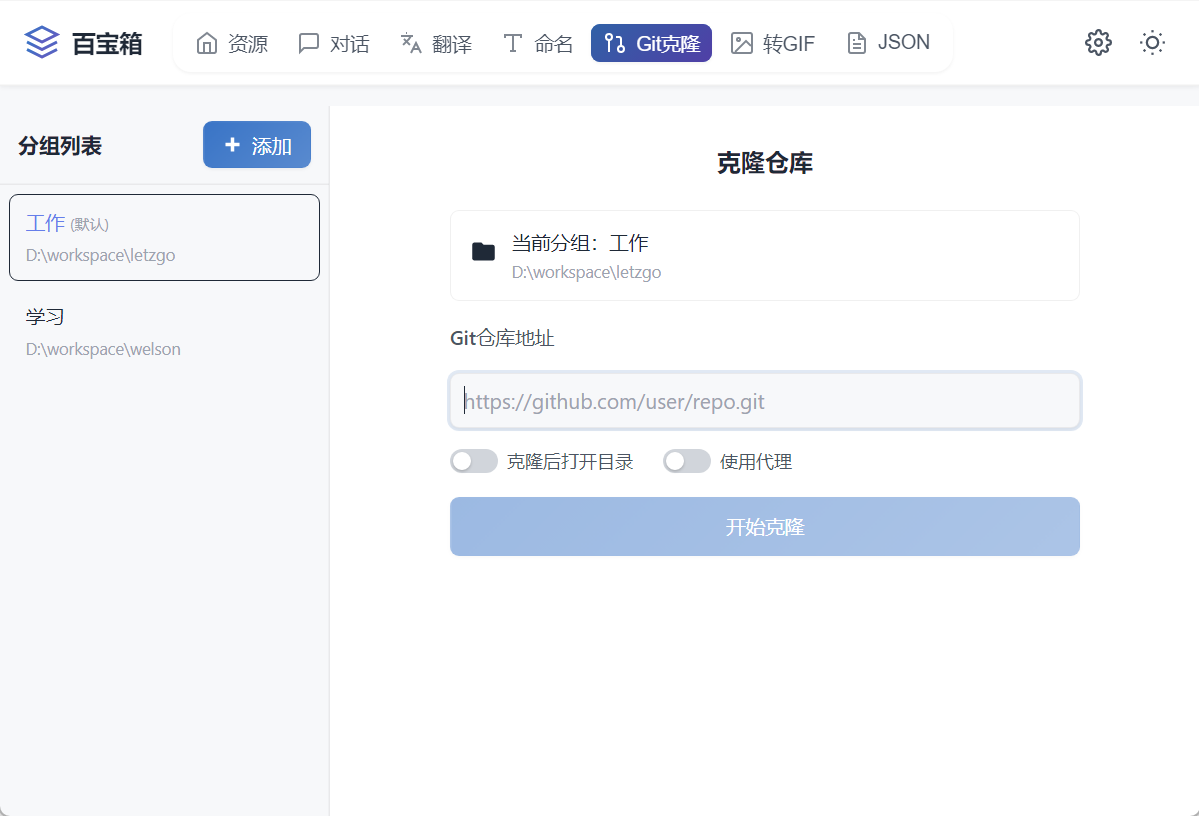Click the Git仓库地址 label
This screenshot has height=816, width=1199.
[x=502, y=338]
